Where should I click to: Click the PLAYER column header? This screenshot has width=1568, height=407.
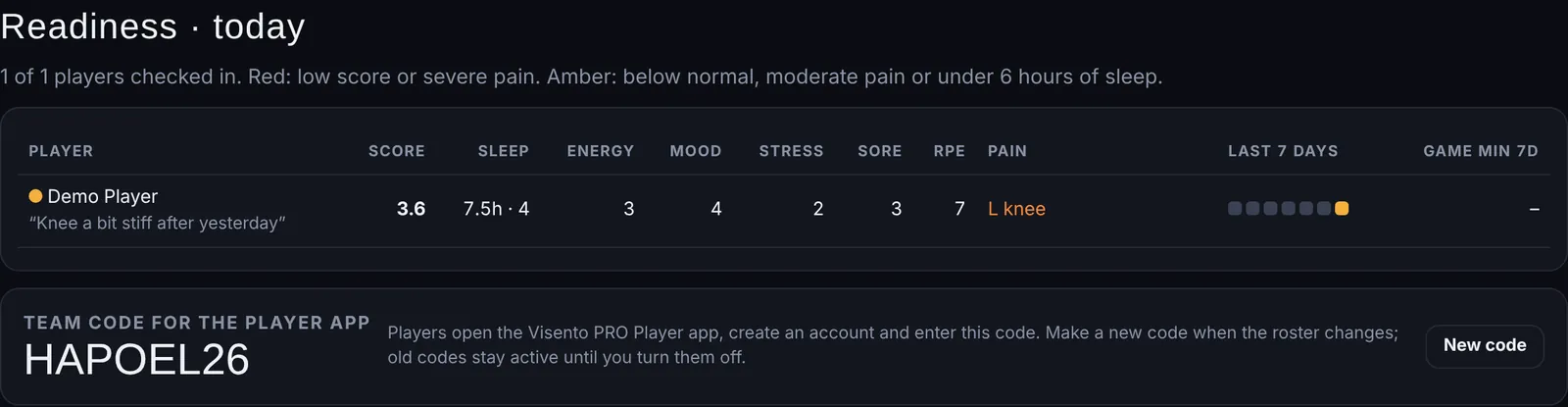coord(61,151)
